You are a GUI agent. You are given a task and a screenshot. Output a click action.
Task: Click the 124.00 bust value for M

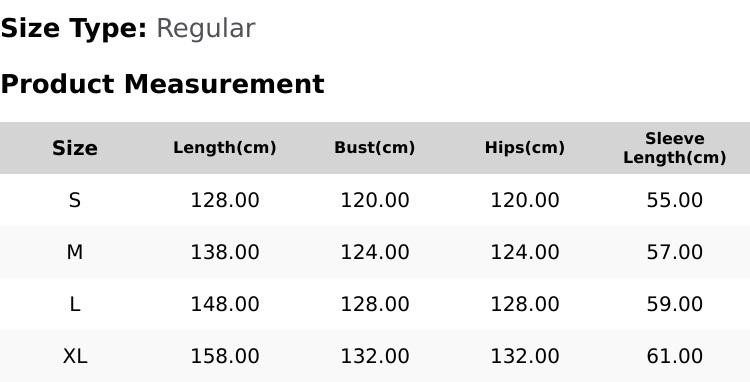pos(375,252)
